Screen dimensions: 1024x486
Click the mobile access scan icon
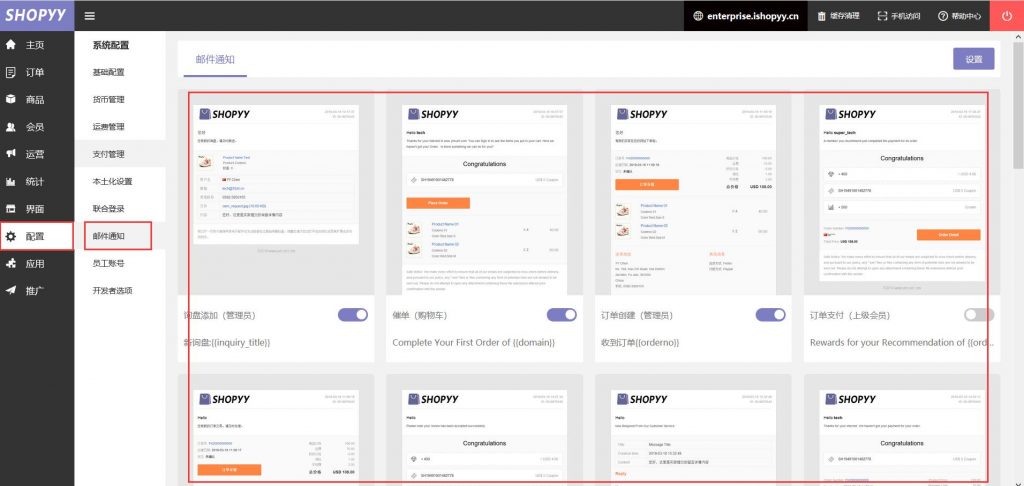coord(882,16)
